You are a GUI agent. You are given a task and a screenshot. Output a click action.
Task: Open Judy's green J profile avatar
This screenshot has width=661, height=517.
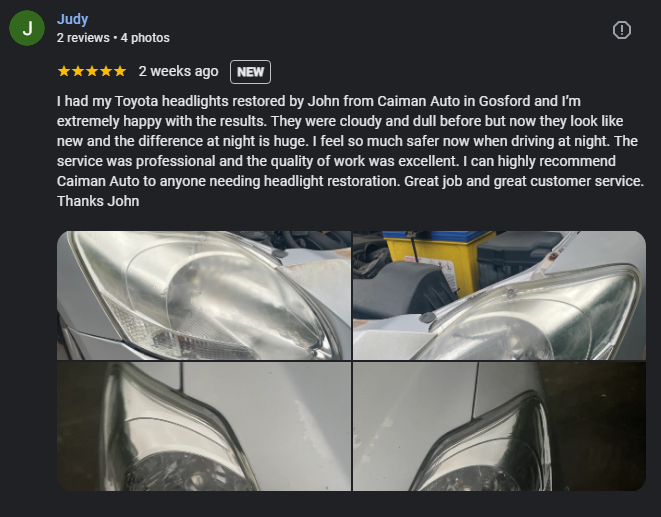27,28
